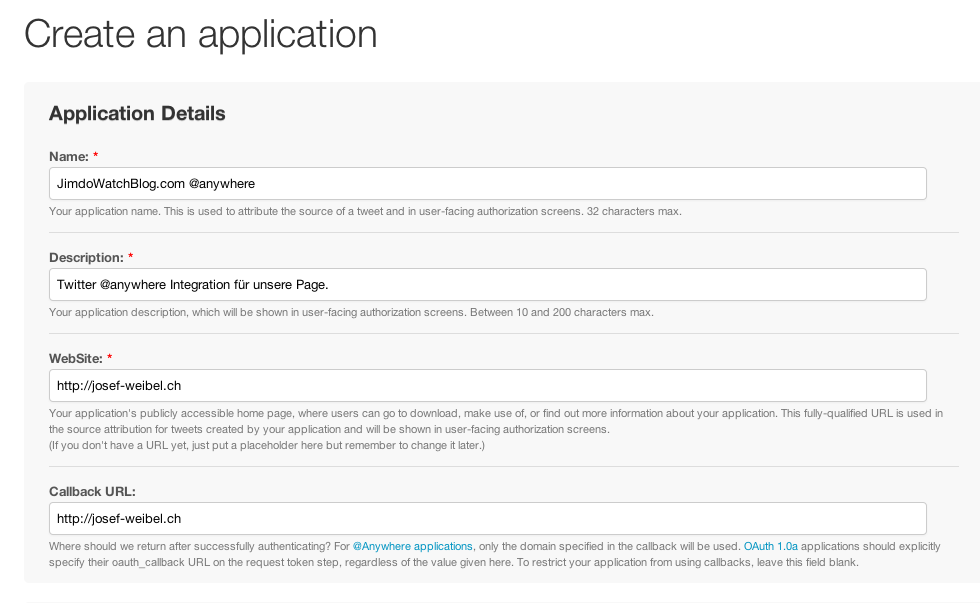Click the Callback URL input field
This screenshot has height=603, width=980.
(488, 518)
